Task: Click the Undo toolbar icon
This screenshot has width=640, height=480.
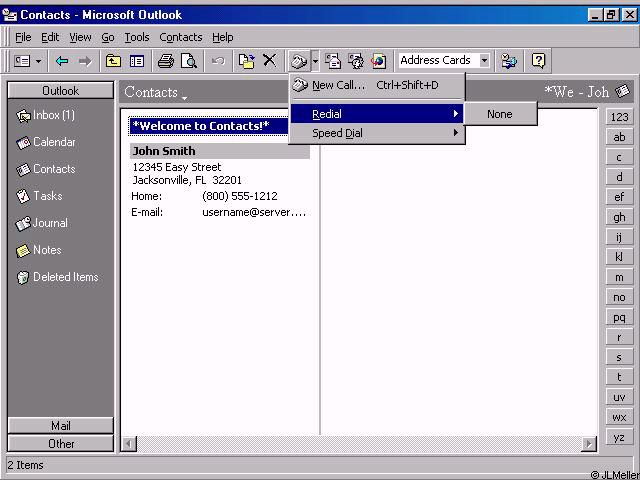Action: (x=218, y=61)
